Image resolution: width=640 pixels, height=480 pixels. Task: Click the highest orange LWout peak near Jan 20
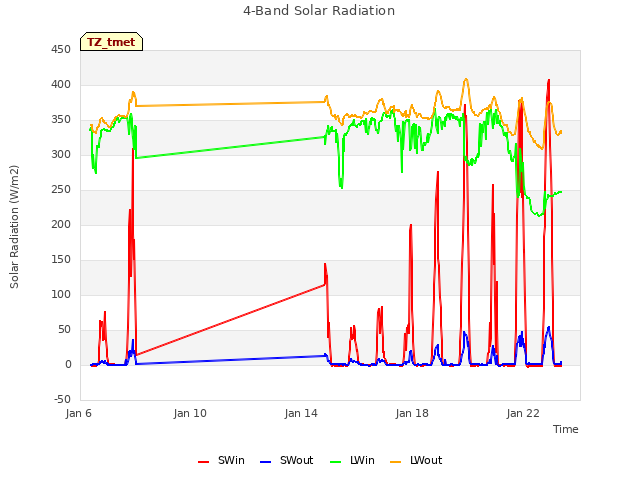pyautogui.click(x=466, y=79)
